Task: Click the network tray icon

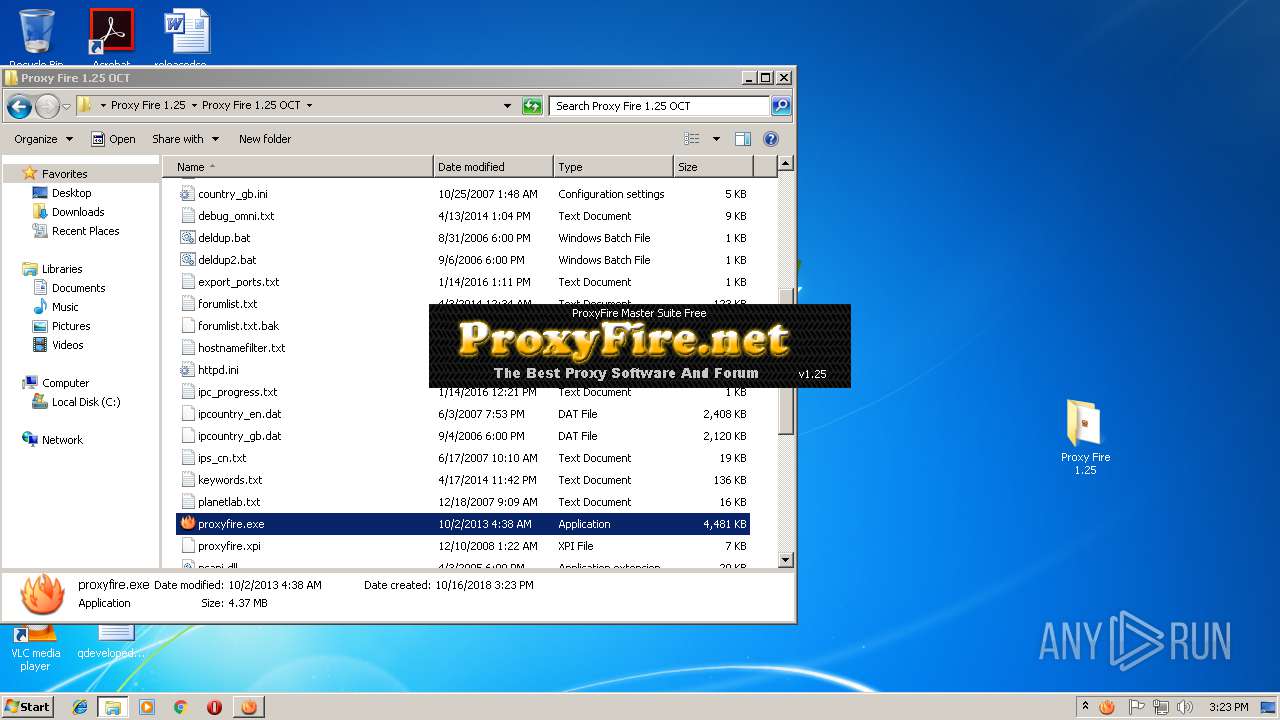Action: coord(1161,707)
